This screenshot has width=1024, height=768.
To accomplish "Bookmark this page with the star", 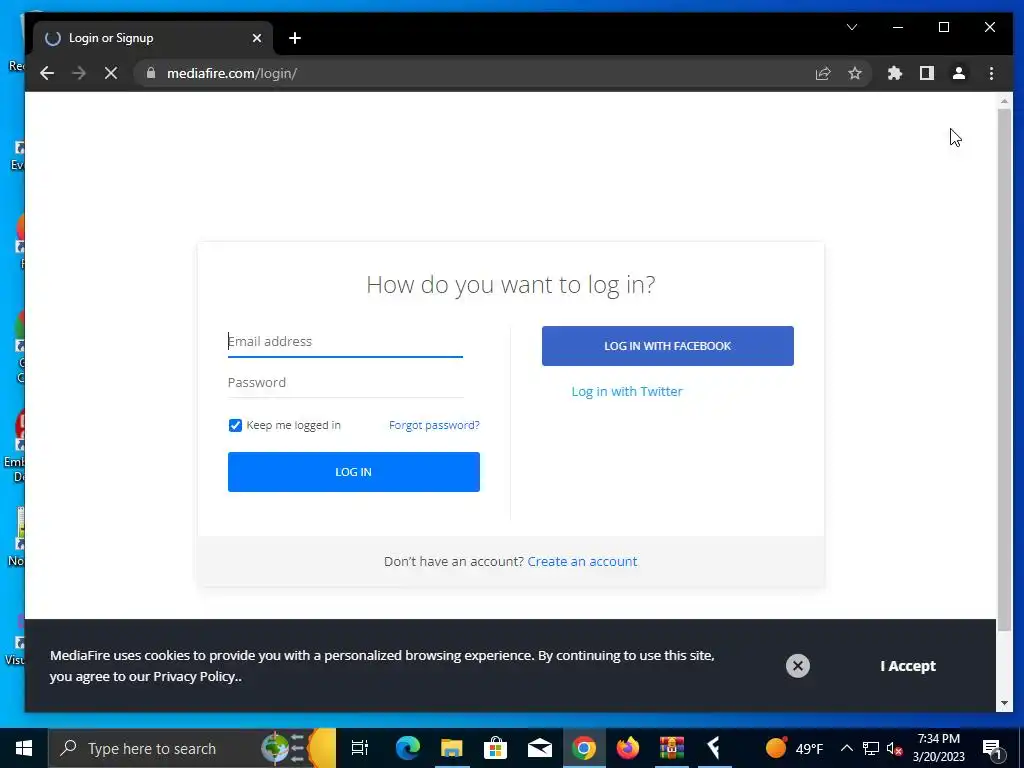I will [855, 73].
